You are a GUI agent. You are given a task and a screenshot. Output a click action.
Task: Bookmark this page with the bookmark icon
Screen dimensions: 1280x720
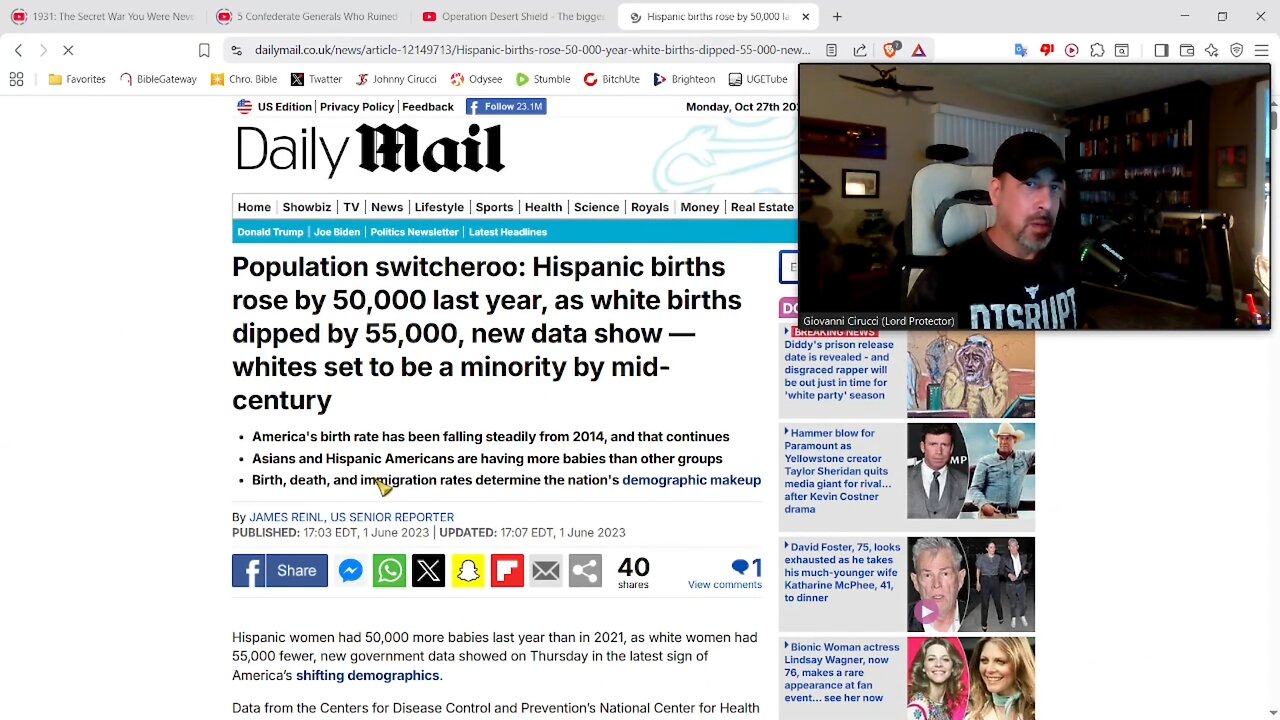click(x=204, y=50)
